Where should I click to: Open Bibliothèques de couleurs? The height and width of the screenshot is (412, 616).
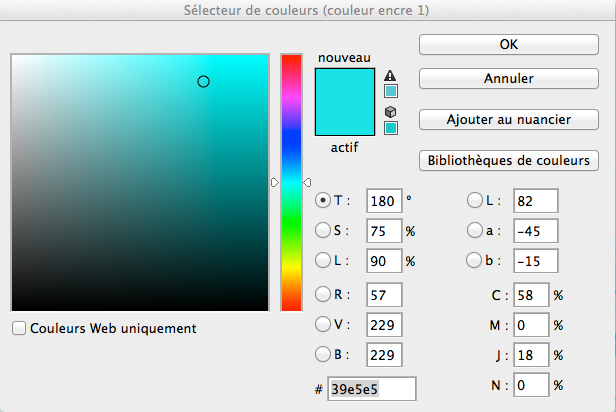pos(508,160)
